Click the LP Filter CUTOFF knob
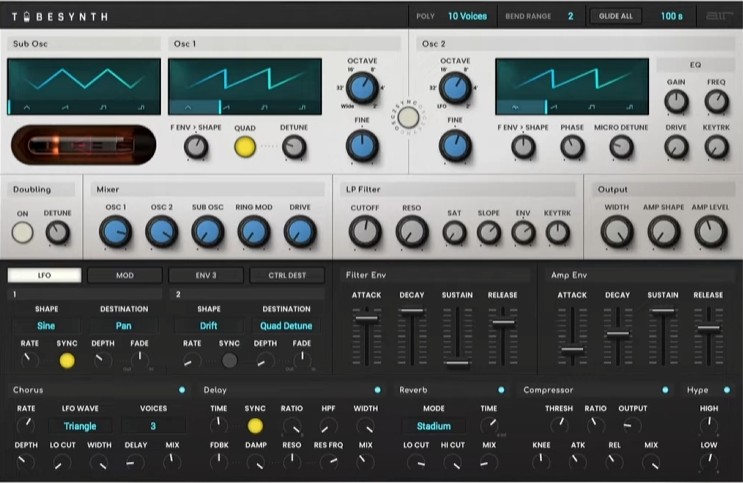This screenshot has height=483, width=743. [365, 232]
